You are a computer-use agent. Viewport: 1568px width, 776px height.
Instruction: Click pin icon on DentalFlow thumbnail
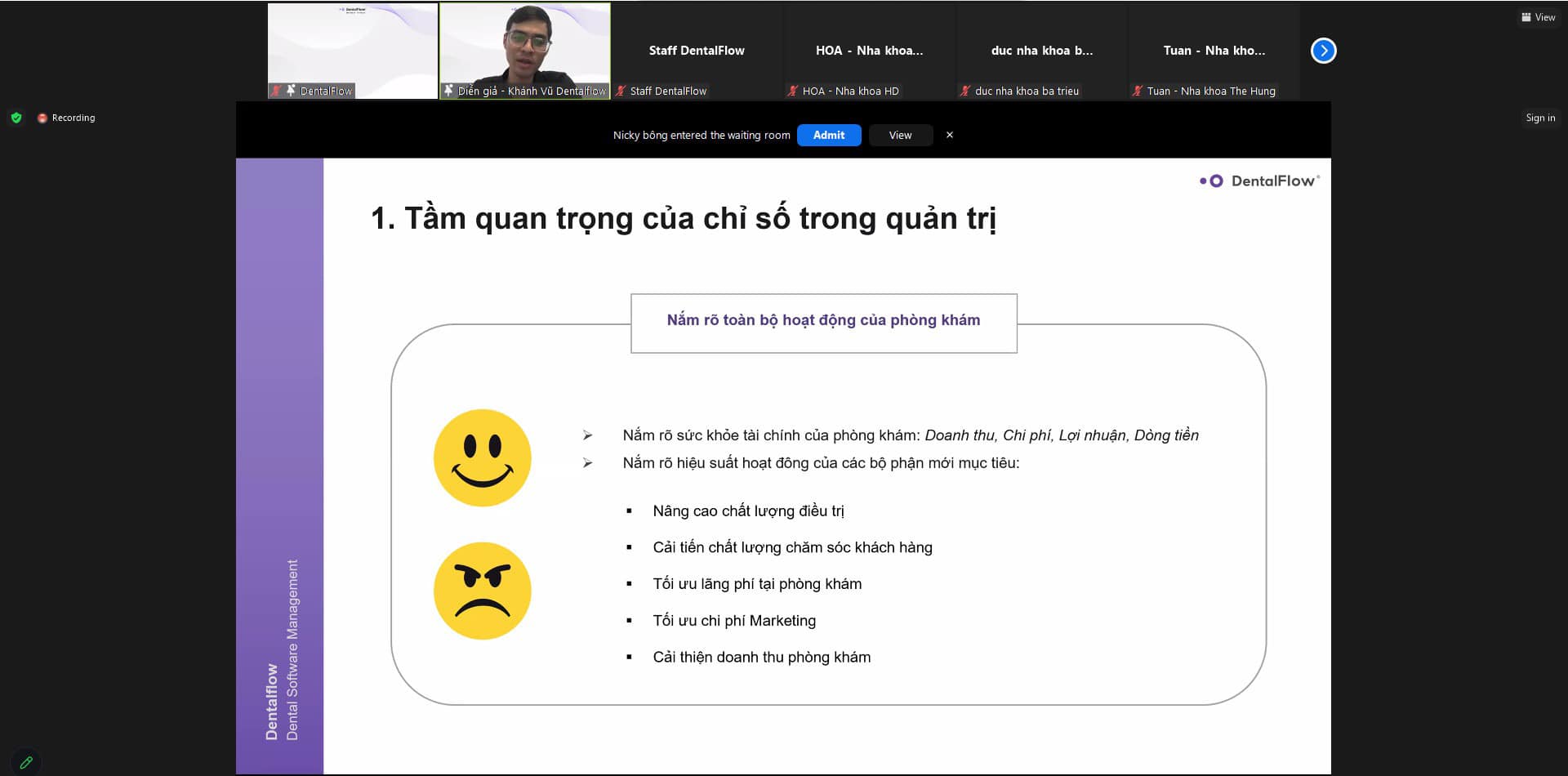pos(291,91)
